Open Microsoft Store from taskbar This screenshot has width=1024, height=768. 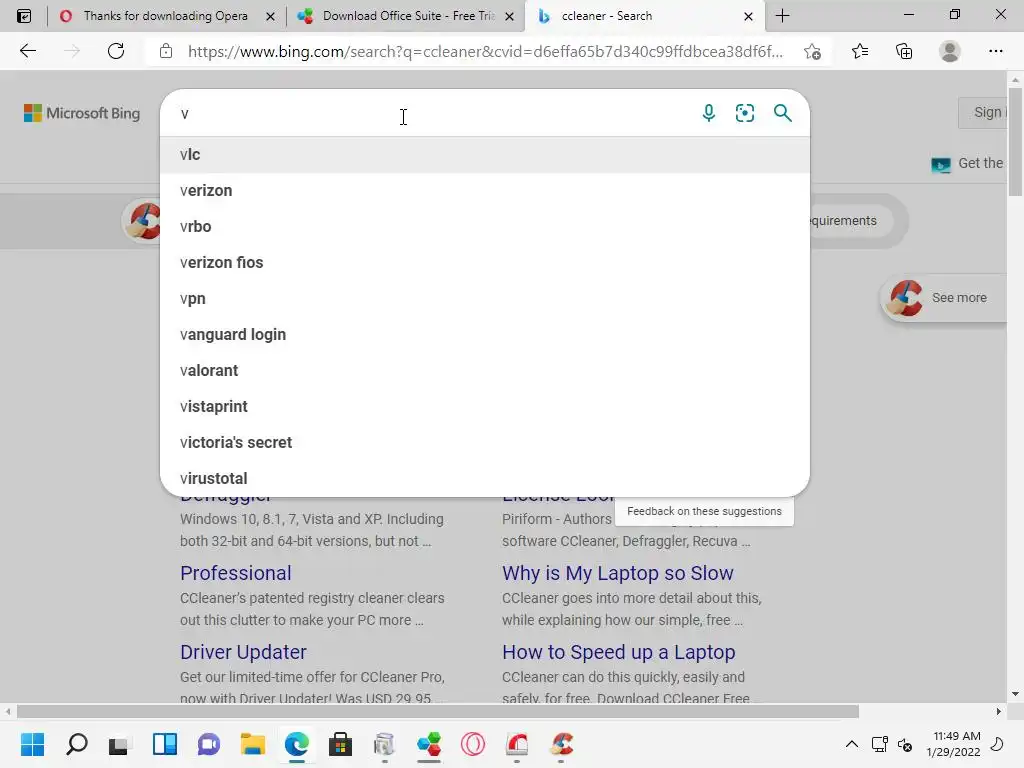click(340, 744)
